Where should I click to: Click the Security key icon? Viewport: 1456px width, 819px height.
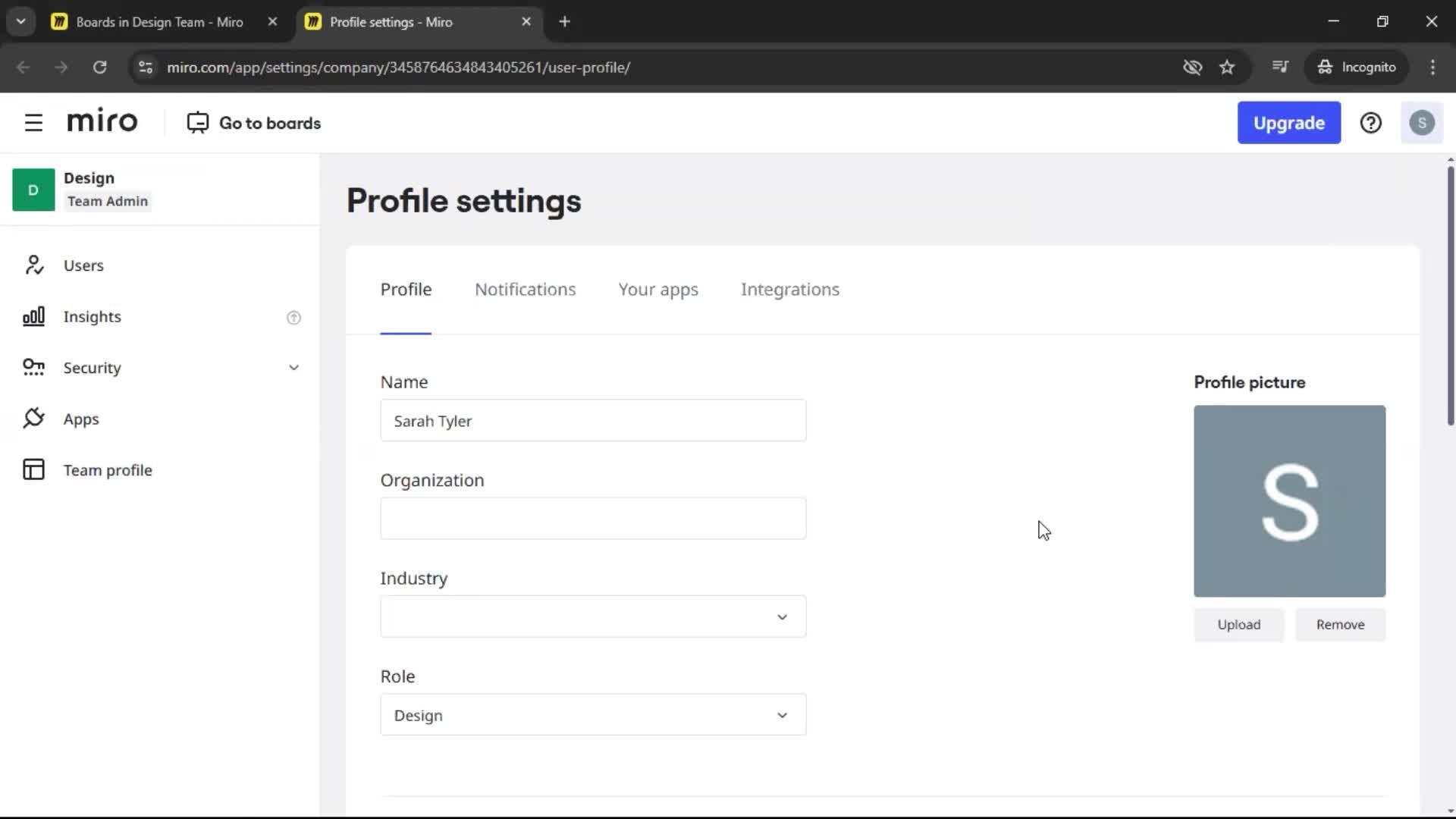[x=33, y=368]
